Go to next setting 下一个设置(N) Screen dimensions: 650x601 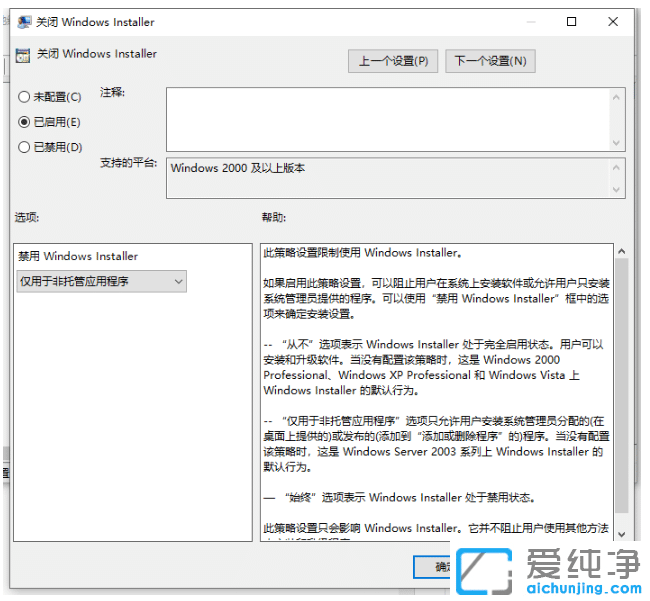coord(490,61)
